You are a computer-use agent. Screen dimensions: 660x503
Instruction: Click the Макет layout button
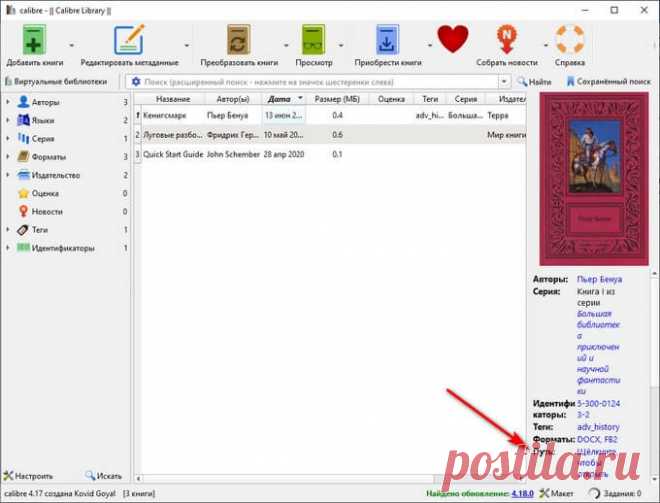[556, 493]
